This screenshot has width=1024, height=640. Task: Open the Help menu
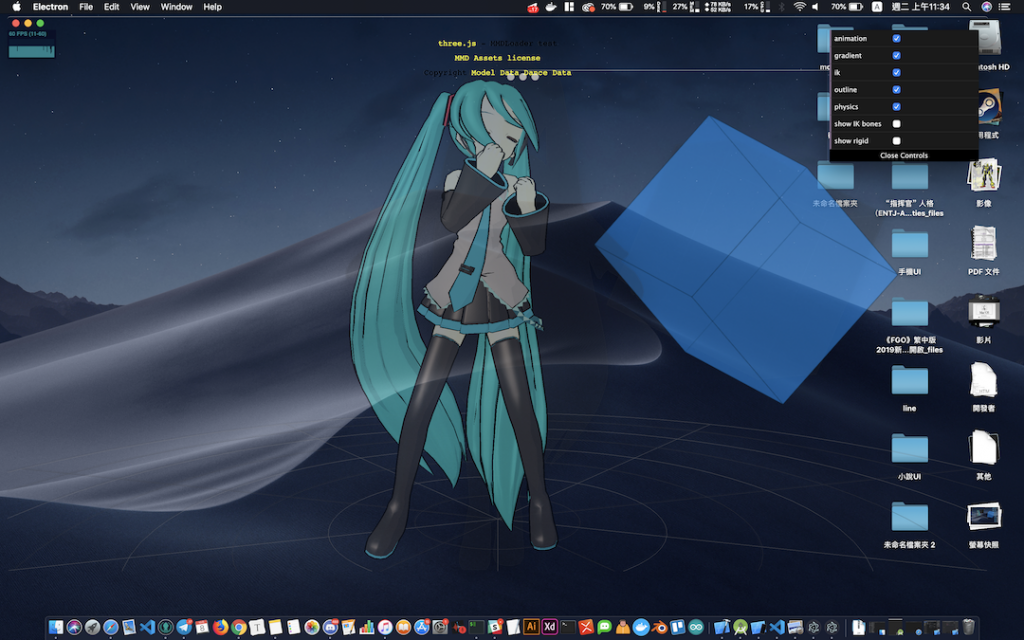tap(212, 7)
